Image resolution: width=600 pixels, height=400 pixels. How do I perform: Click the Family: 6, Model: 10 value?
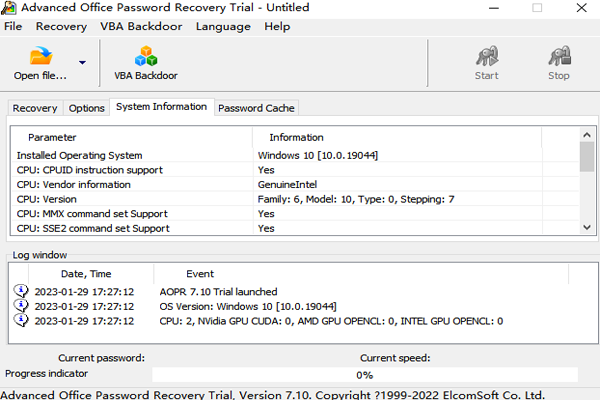356,199
